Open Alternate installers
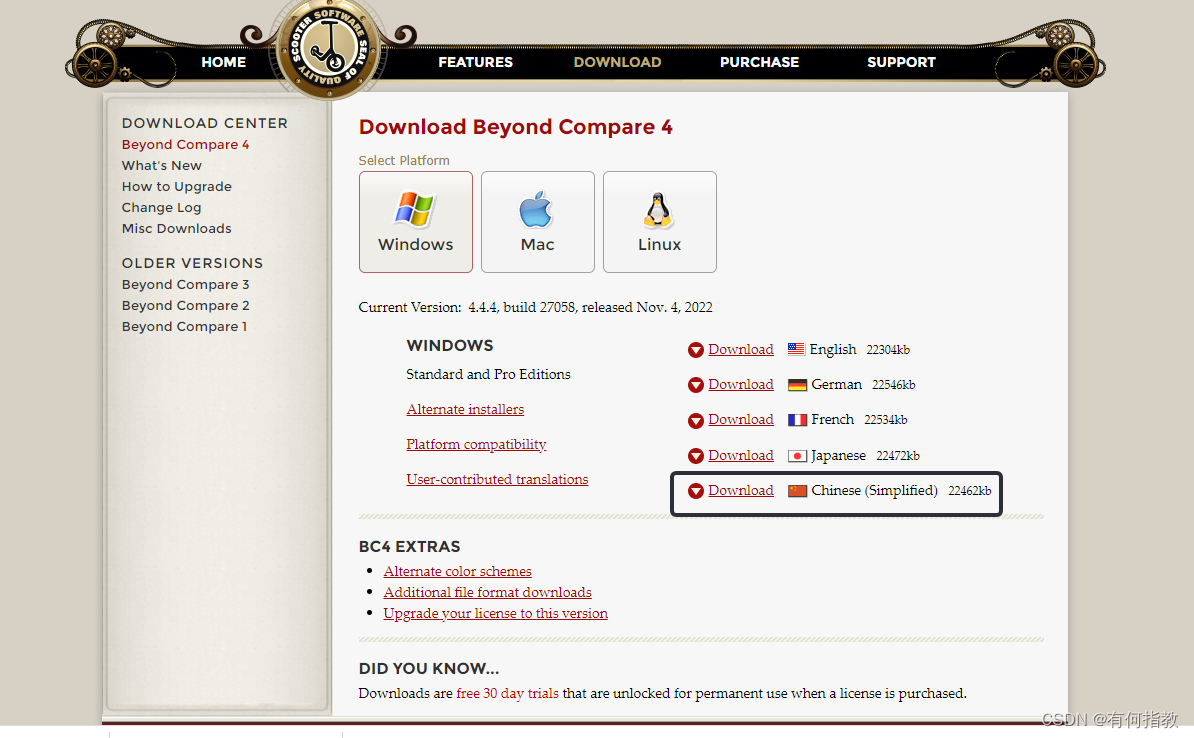Screen dimensions: 1194x738 coord(465,409)
